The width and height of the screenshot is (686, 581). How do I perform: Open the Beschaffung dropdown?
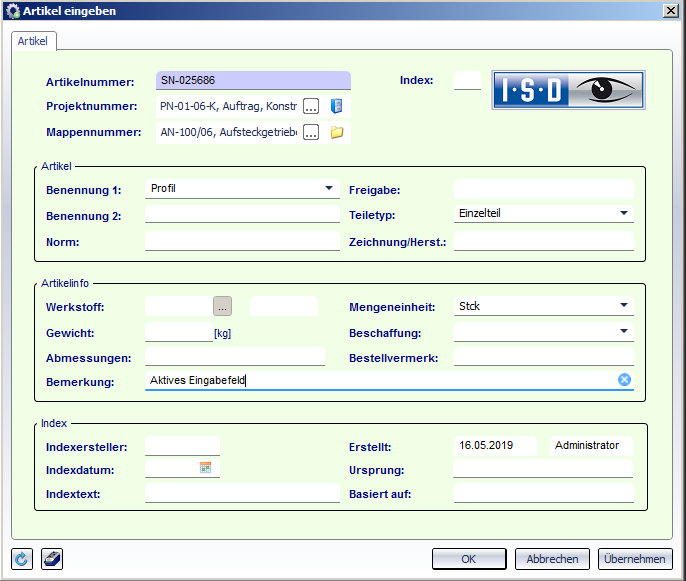(x=623, y=331)
